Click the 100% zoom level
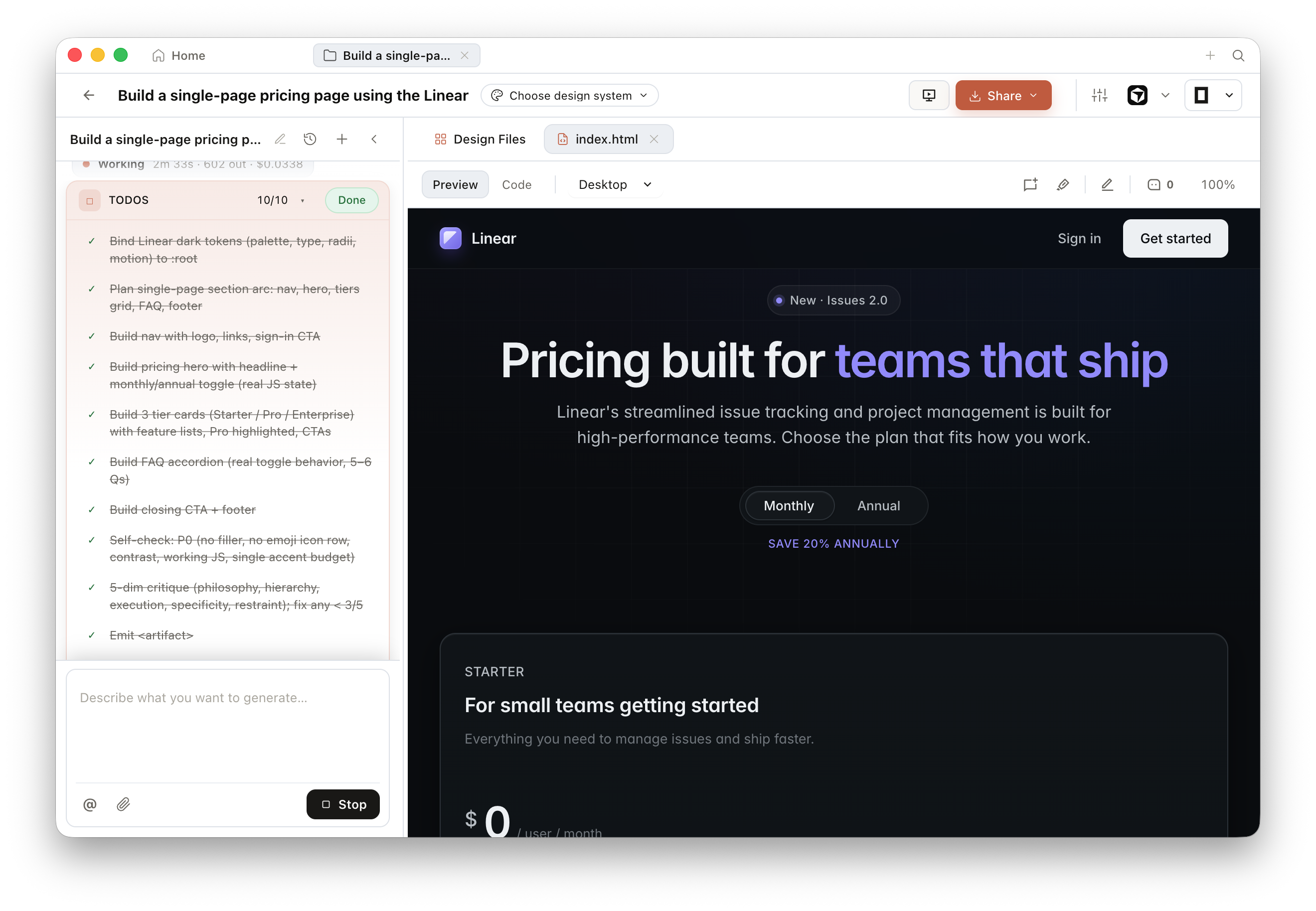Image resolution: width=1316 pixels, height=911 pixels. click(1217, 184)
